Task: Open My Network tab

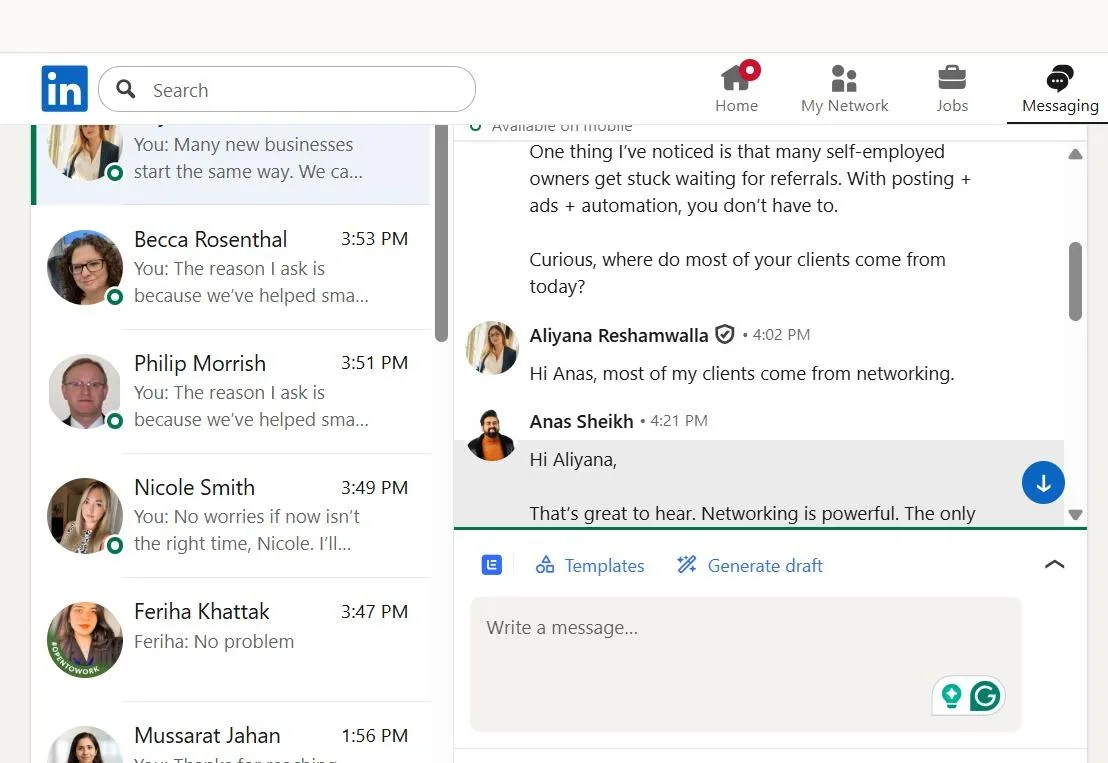Action: point(844,88)
